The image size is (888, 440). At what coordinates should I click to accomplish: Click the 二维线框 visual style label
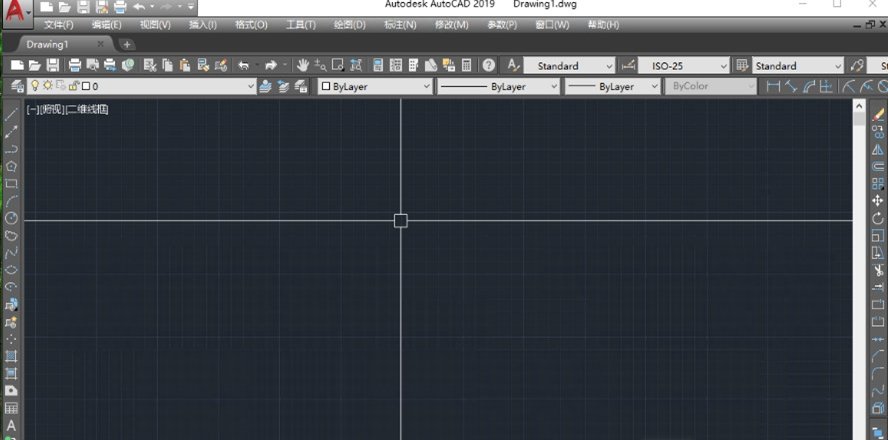(x=87, y=109)
